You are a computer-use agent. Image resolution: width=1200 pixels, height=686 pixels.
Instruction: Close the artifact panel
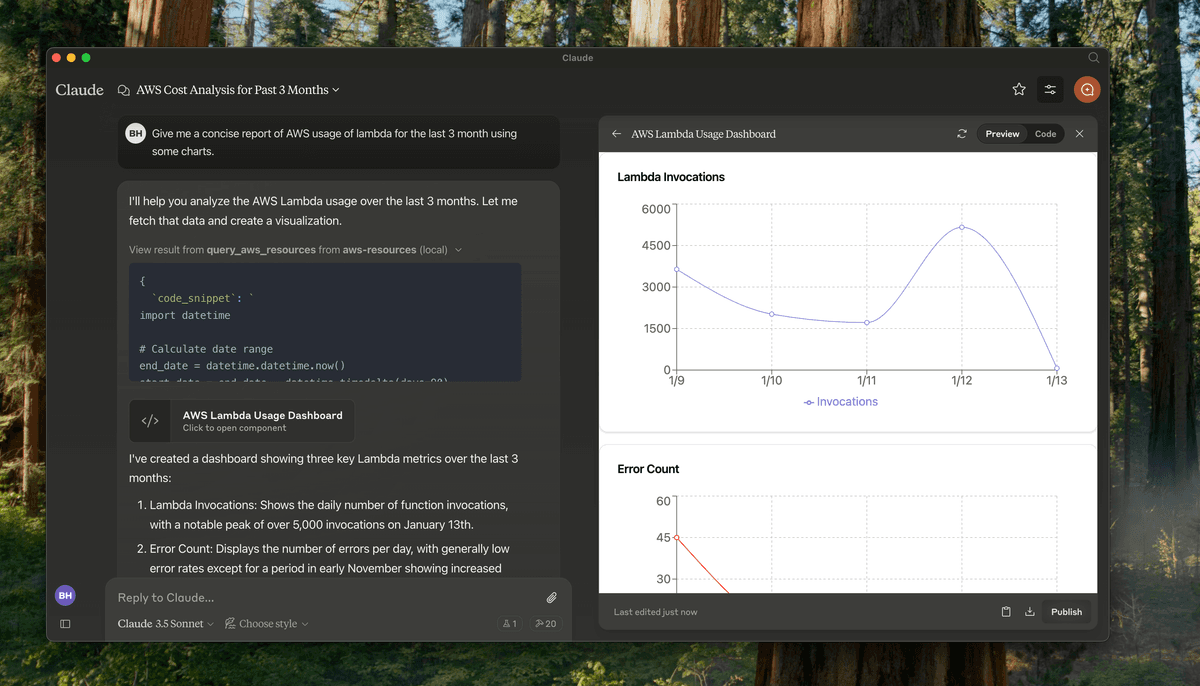[1079, 134]
